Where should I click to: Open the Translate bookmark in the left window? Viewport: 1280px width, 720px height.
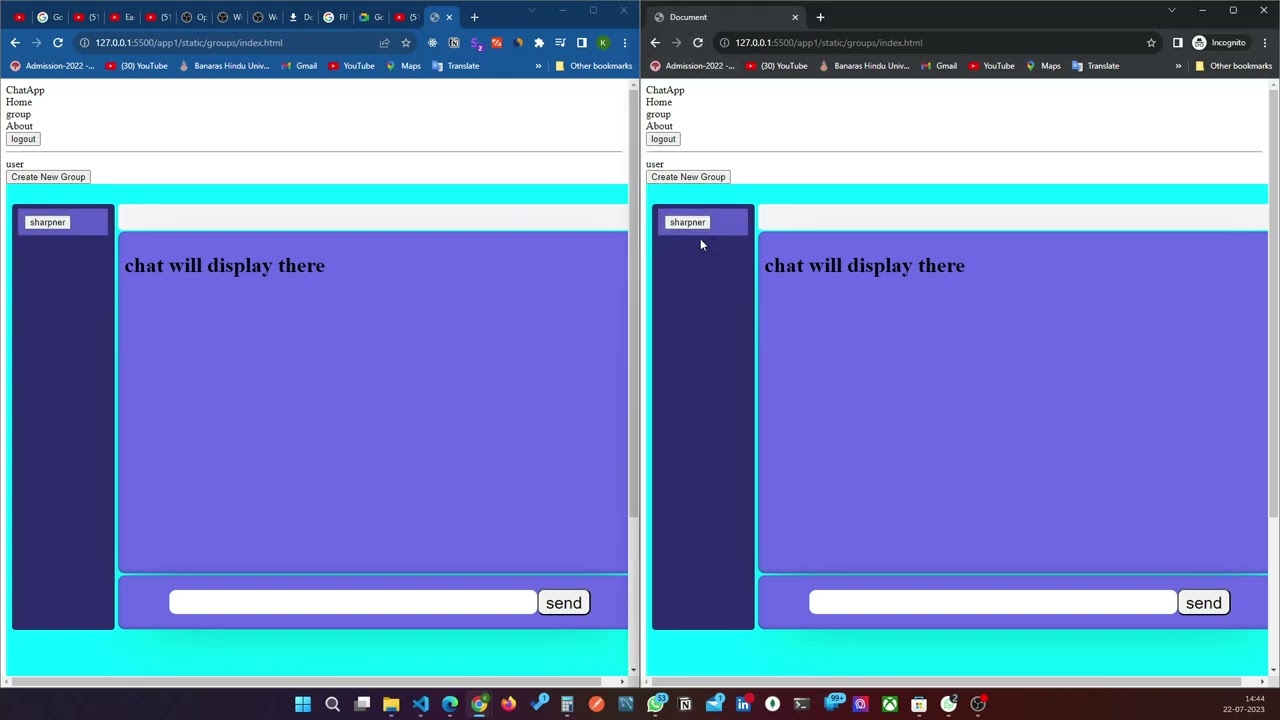tap(455, 66)
